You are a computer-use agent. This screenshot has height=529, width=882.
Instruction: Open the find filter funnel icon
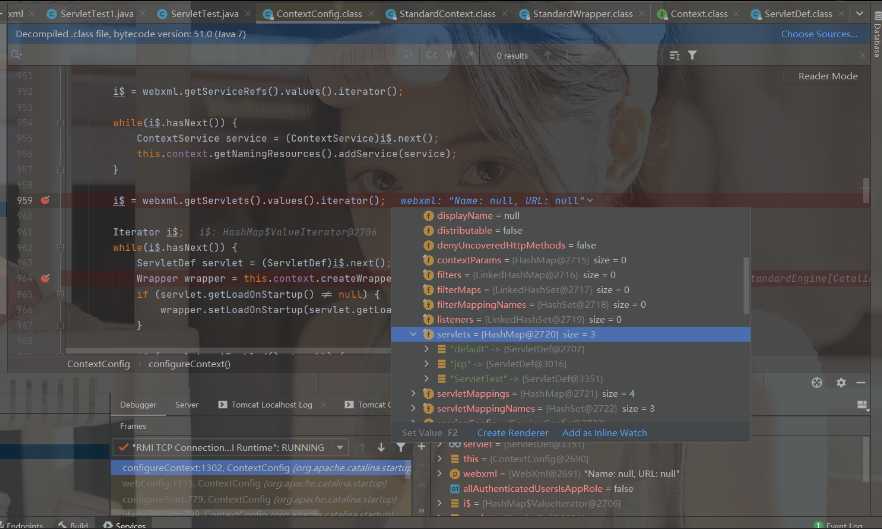click(x=692, y=55)
